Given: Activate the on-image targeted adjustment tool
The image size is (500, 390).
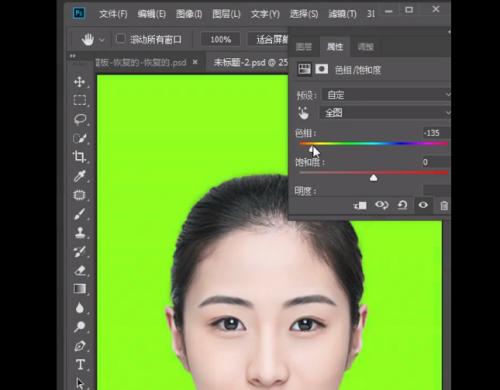Looking at the screenshot, I should pyautogui.click(x=303, y=113).
